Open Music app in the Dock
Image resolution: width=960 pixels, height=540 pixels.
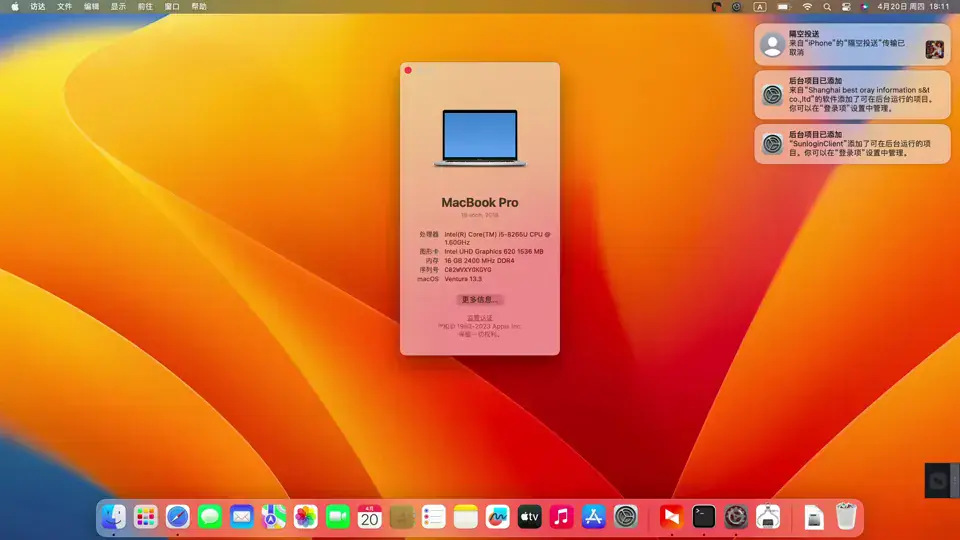click(561, 517)
